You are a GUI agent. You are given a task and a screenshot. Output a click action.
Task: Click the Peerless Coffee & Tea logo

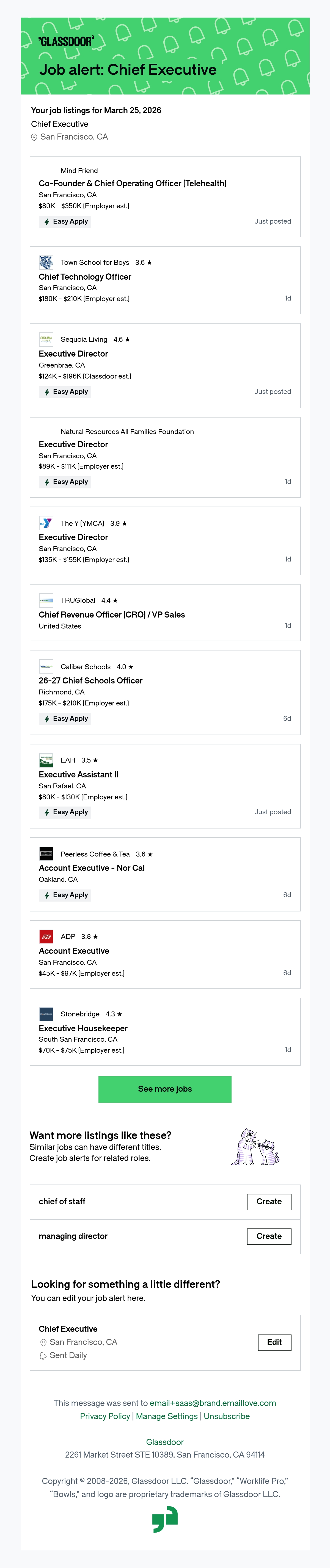pos(46,854)
